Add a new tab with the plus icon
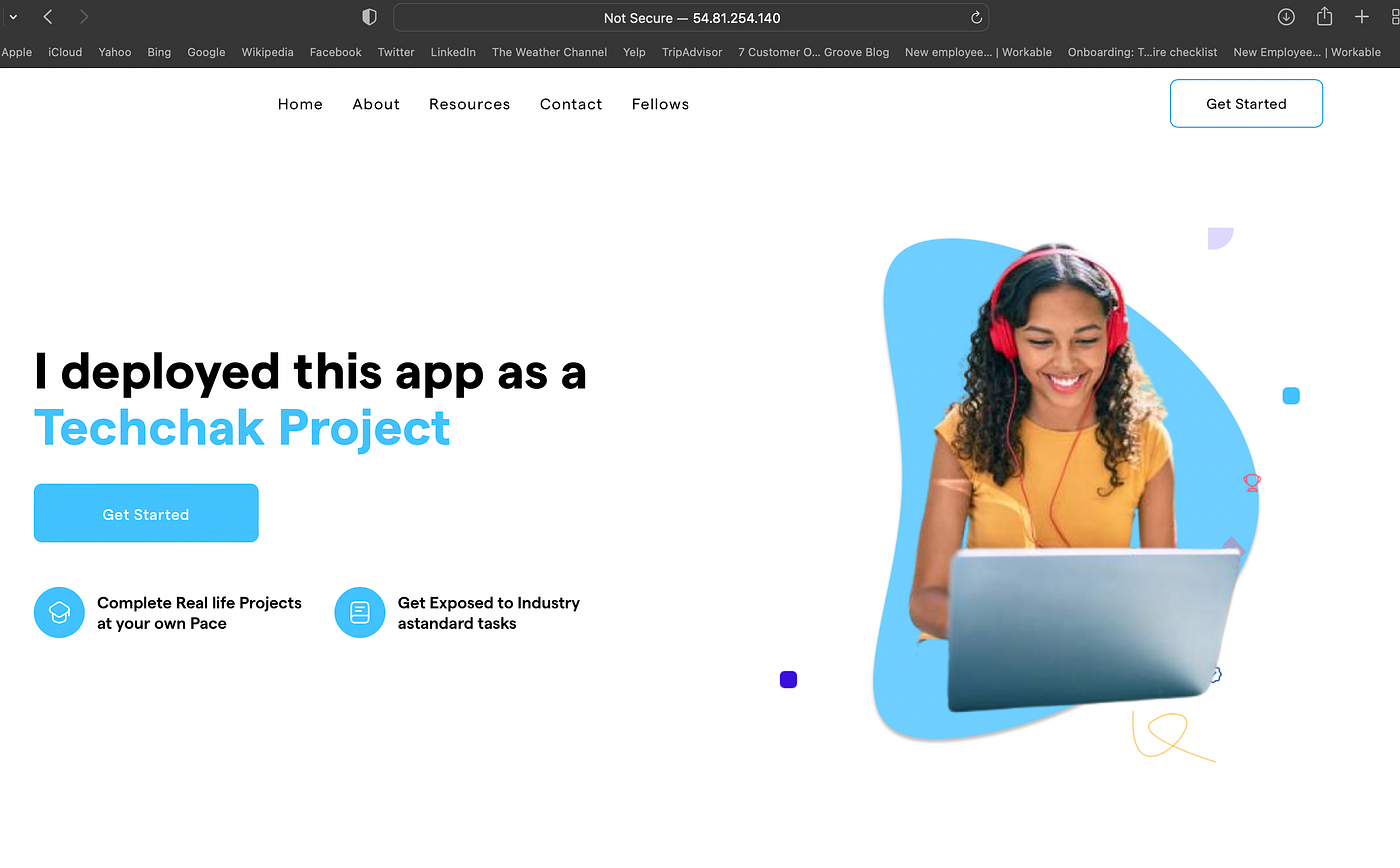 click(x=1361, y=17)
